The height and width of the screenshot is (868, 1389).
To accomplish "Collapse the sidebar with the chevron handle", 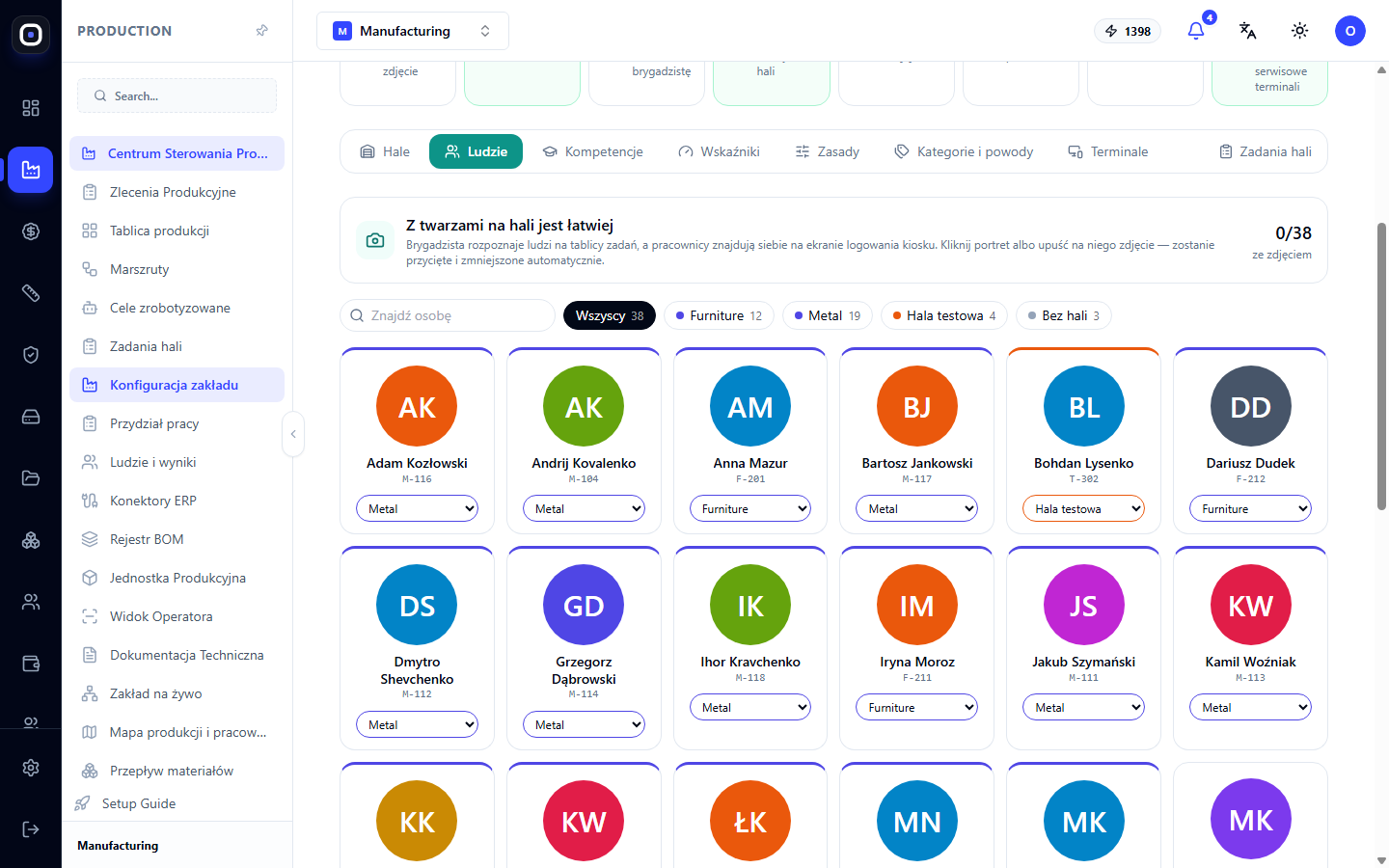I will point(293,434).
